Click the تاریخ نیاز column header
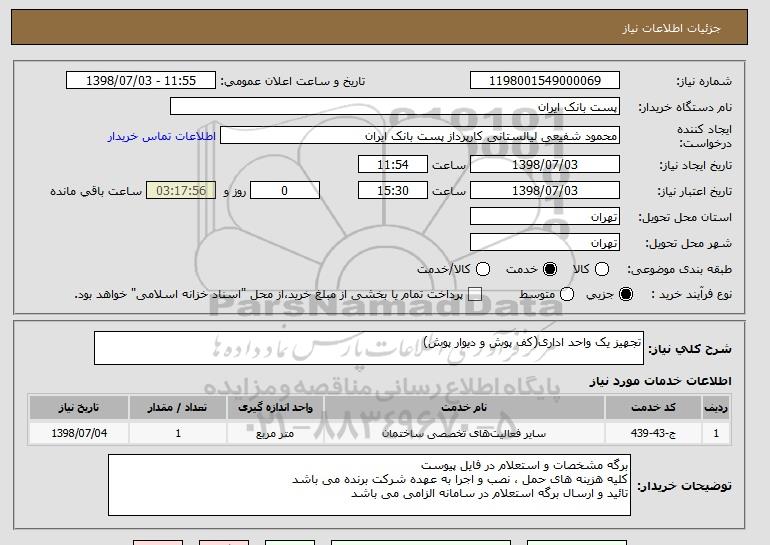 (79, 408)
